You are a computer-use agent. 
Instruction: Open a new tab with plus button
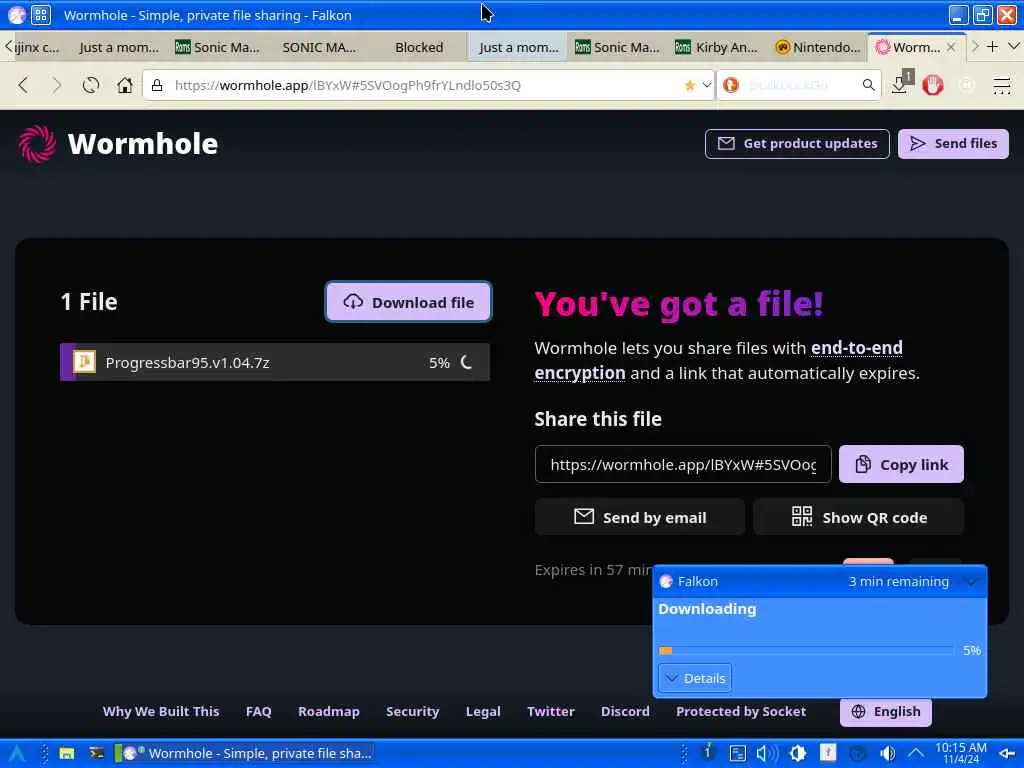992,46
